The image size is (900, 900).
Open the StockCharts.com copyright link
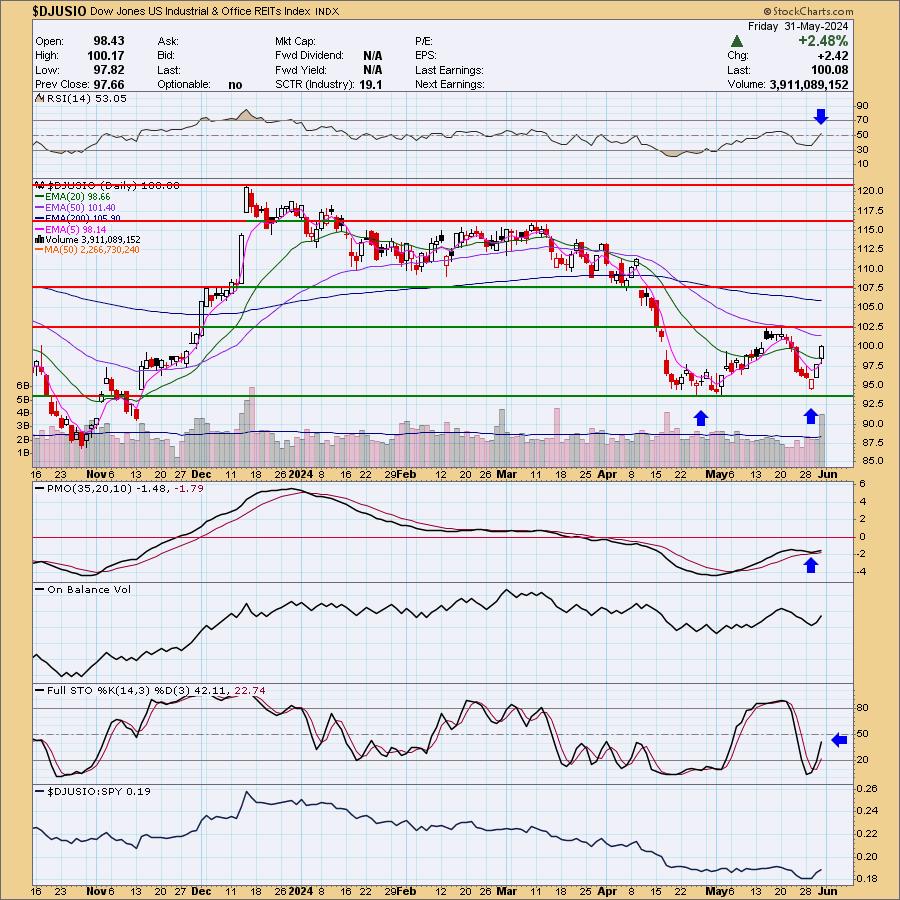(808, 11)
